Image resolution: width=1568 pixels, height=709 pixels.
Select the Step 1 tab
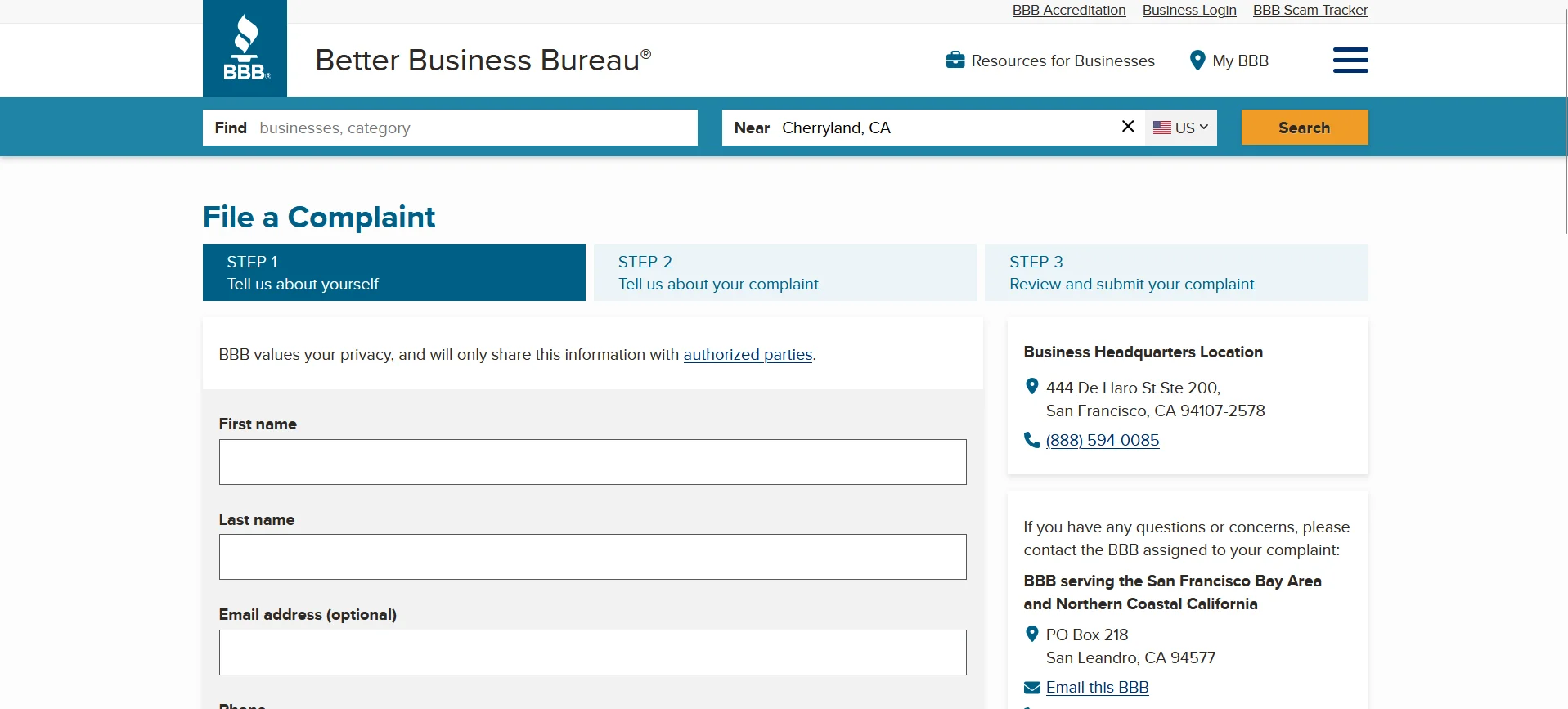click(393, 272)
